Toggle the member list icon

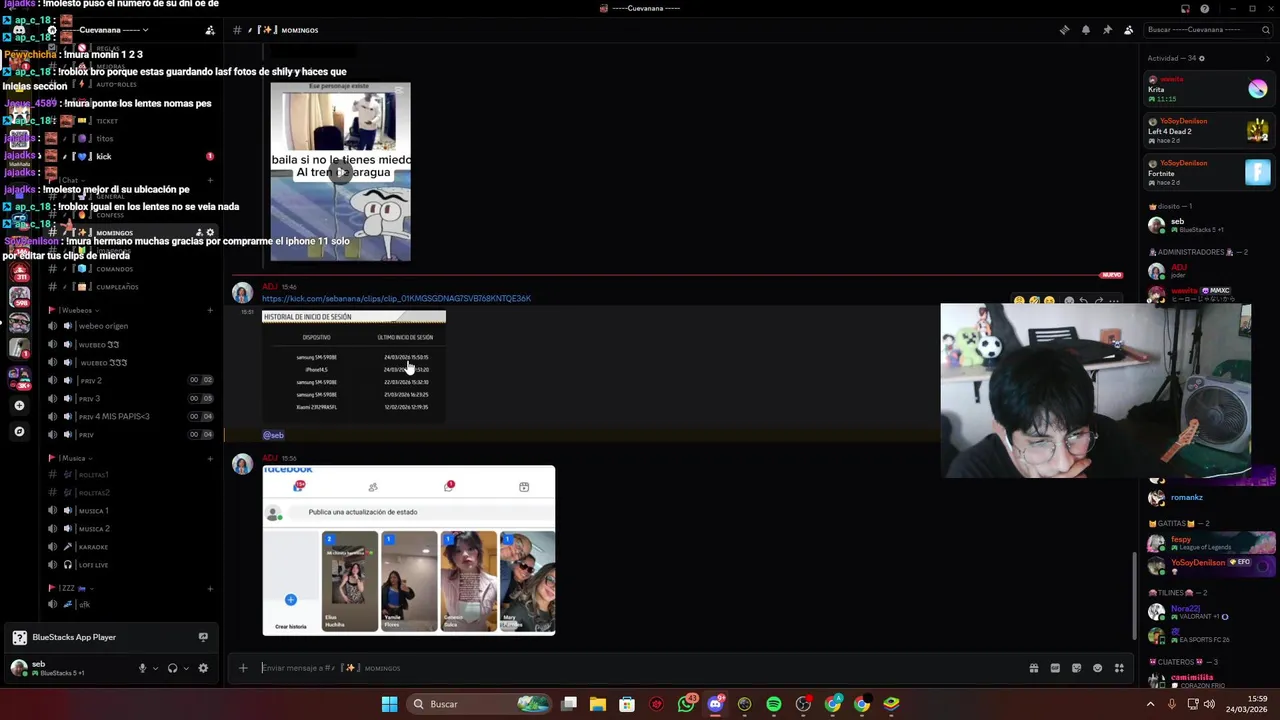point(1129,30)
